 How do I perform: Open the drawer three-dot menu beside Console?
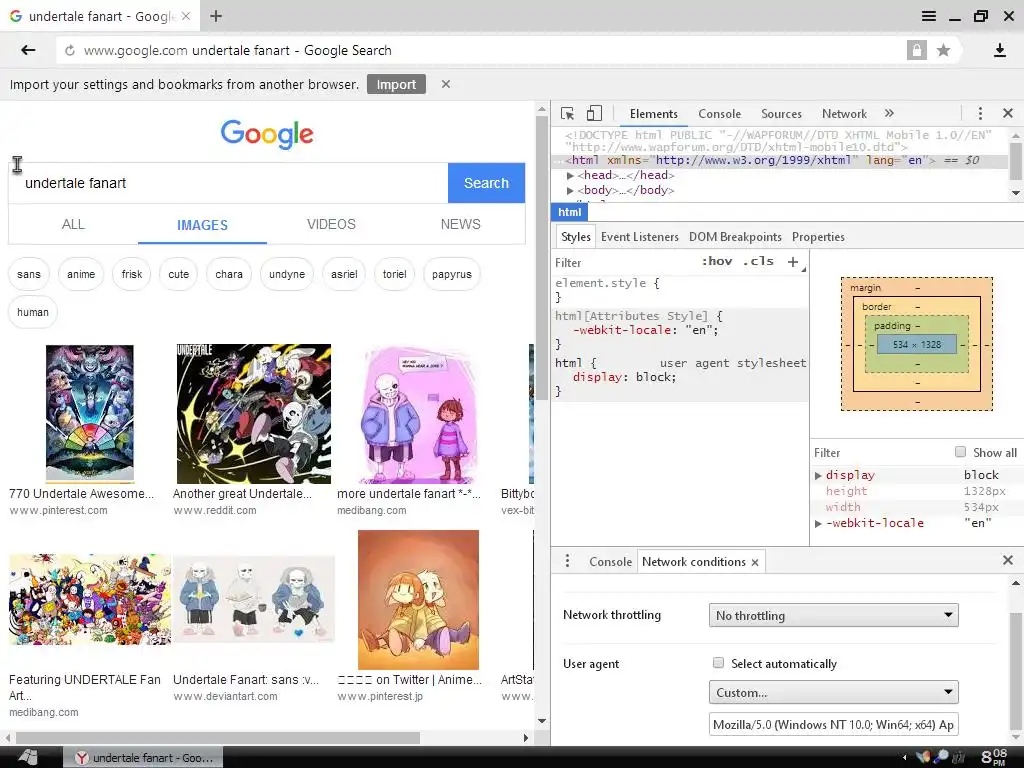pyautogui.click(x=567, y=561)
